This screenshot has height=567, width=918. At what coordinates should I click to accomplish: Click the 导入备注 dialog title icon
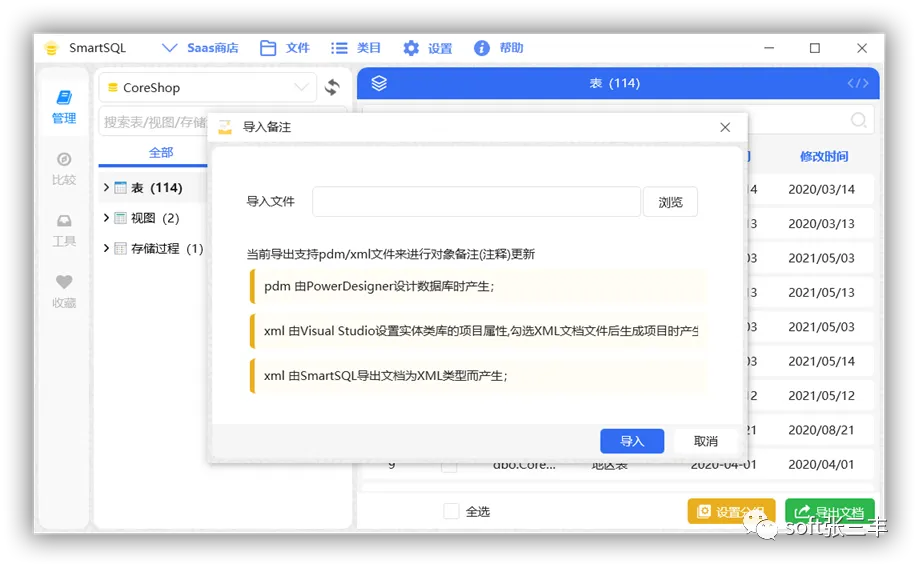[225, 127]
